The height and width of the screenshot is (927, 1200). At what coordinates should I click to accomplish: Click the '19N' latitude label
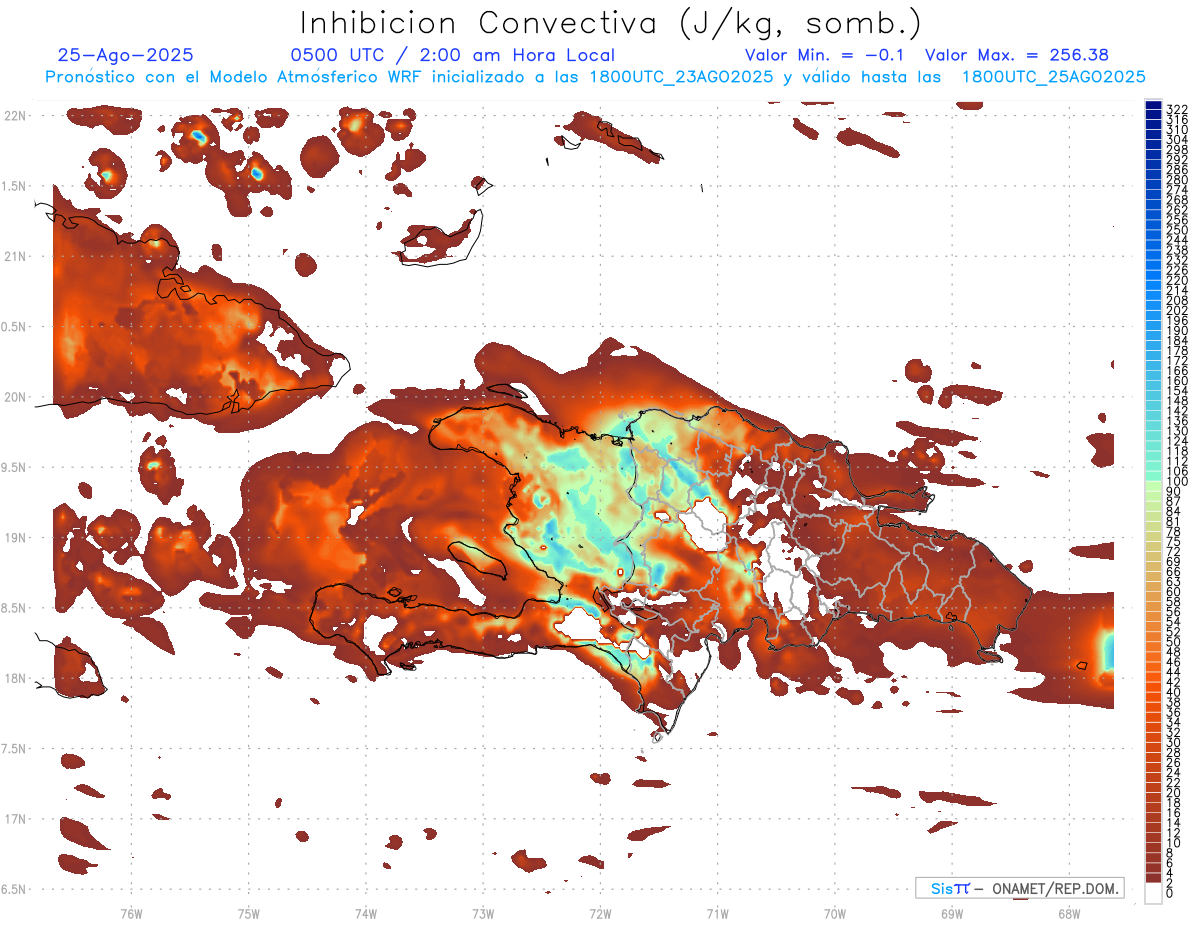15,538
